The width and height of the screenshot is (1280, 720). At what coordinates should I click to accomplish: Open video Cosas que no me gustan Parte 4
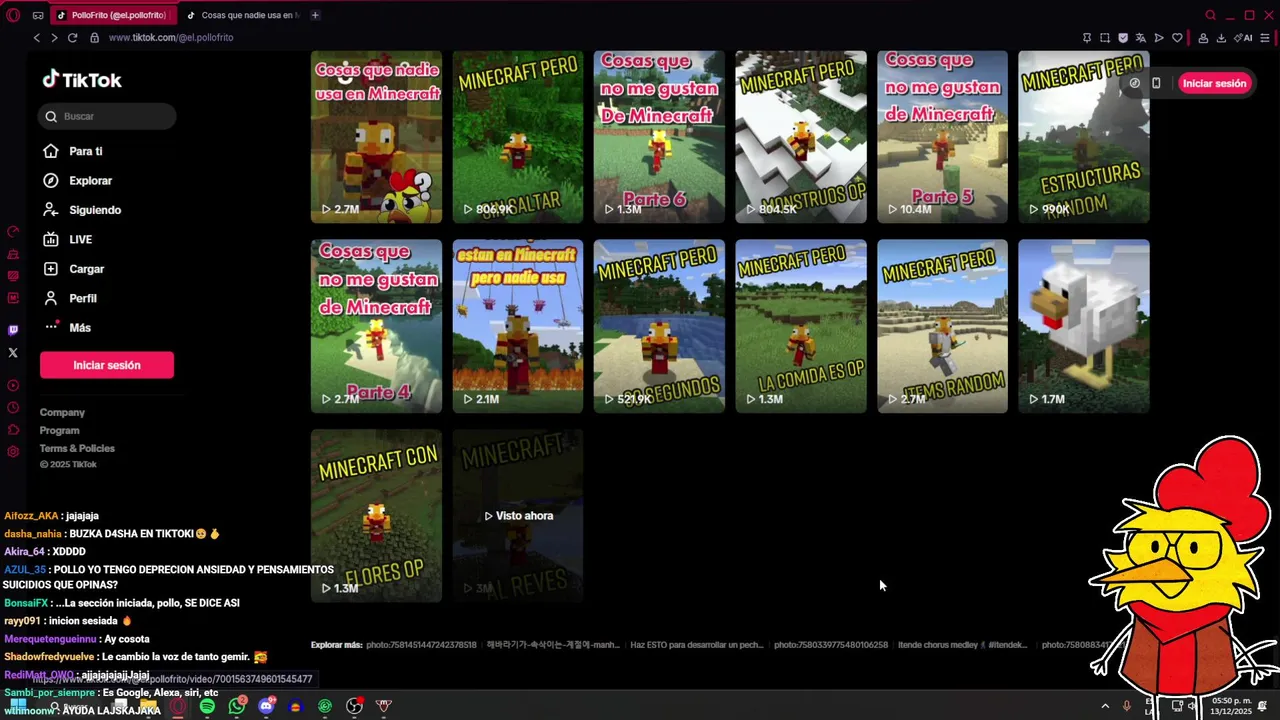tap(376, 326)
